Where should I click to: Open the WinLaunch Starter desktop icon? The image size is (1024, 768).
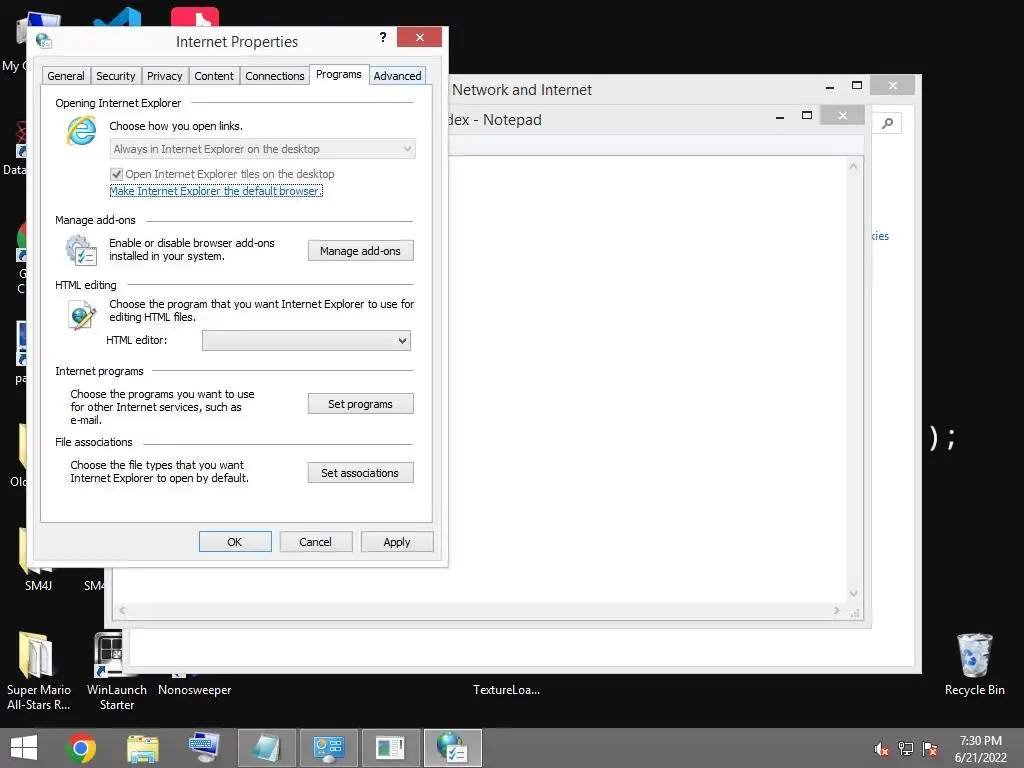[110, 655]
